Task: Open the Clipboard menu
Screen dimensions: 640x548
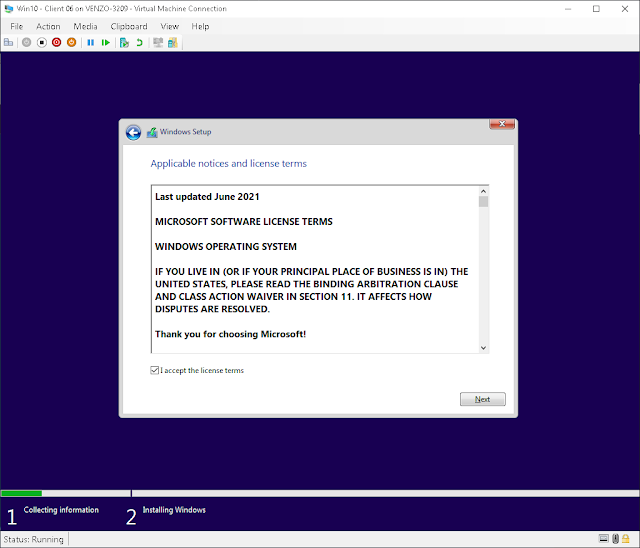Action: (x=129, y=27)
